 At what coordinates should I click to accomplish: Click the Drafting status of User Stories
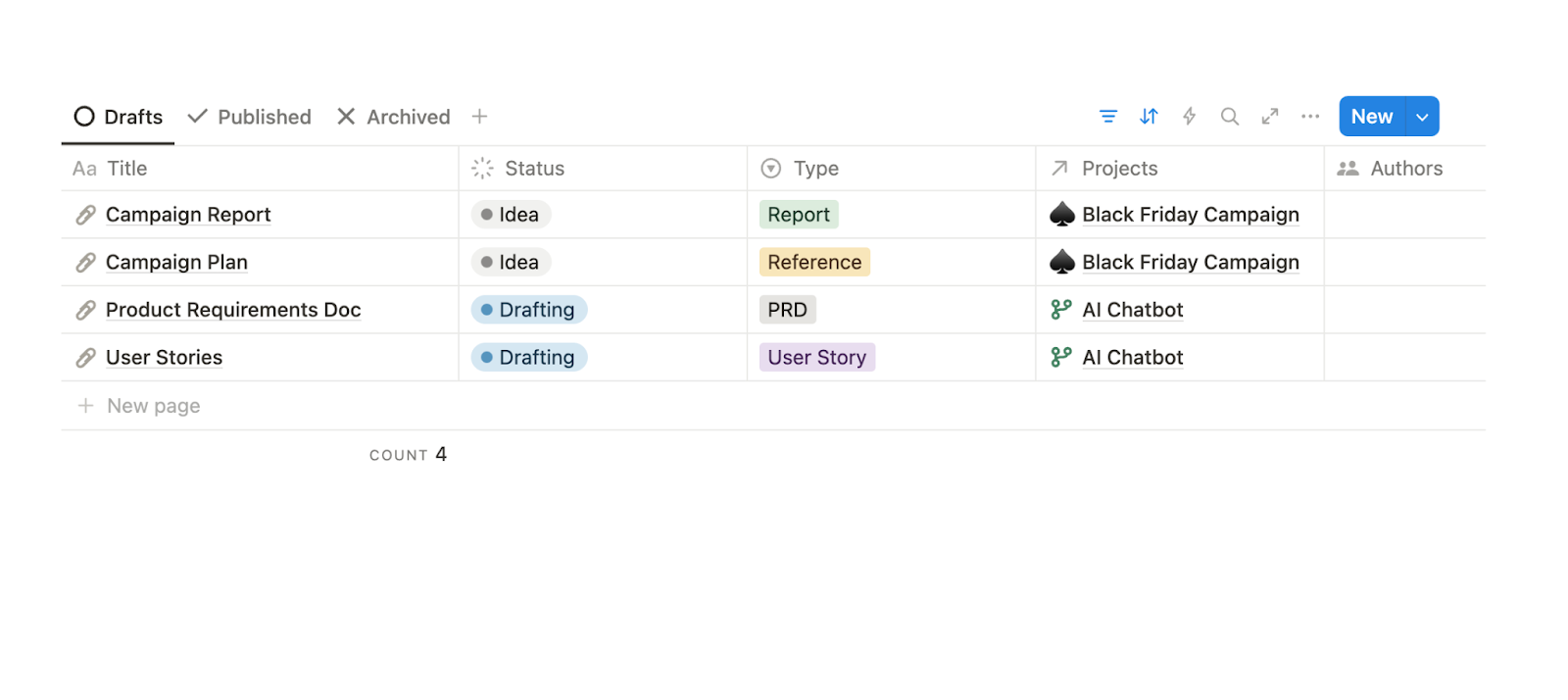tap(529, 358)
